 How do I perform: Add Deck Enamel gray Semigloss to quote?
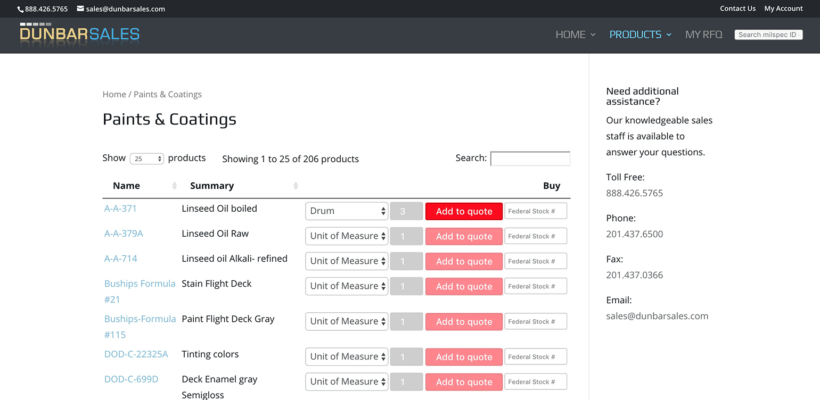click(x=464, y=382)
